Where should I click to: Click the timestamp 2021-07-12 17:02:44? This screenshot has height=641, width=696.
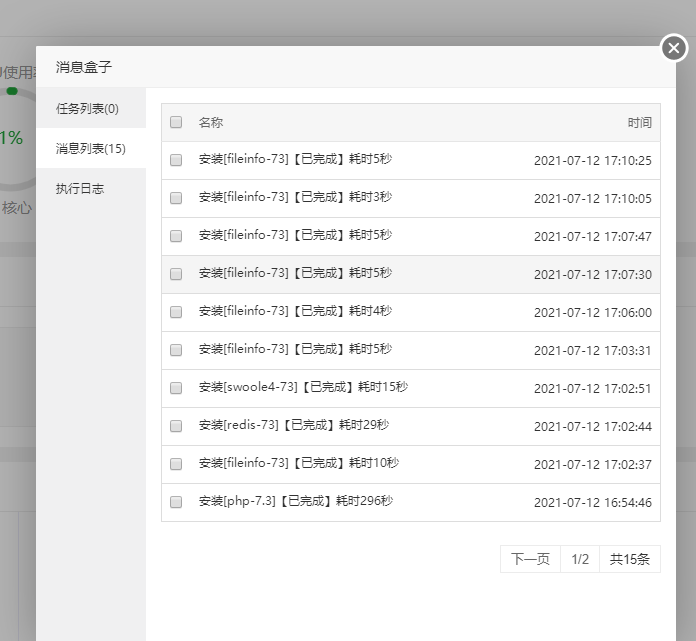point(593,427)
